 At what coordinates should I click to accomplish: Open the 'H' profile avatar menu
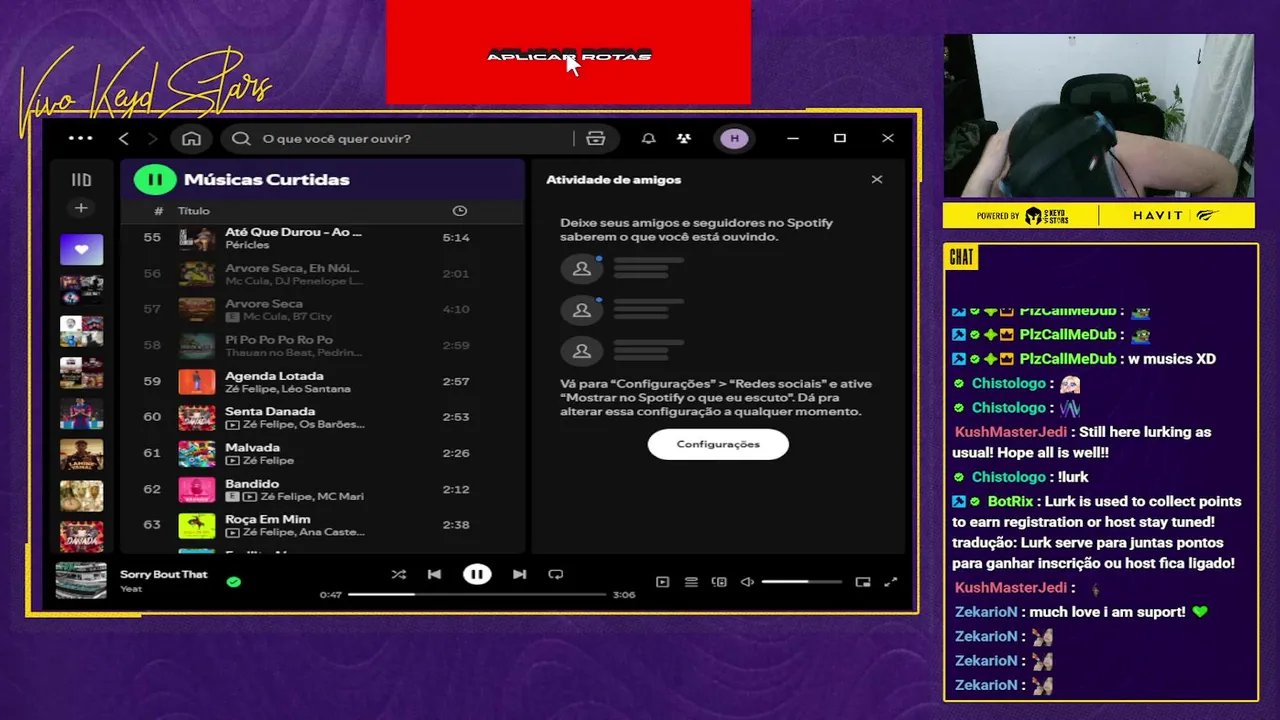[735, 138]
